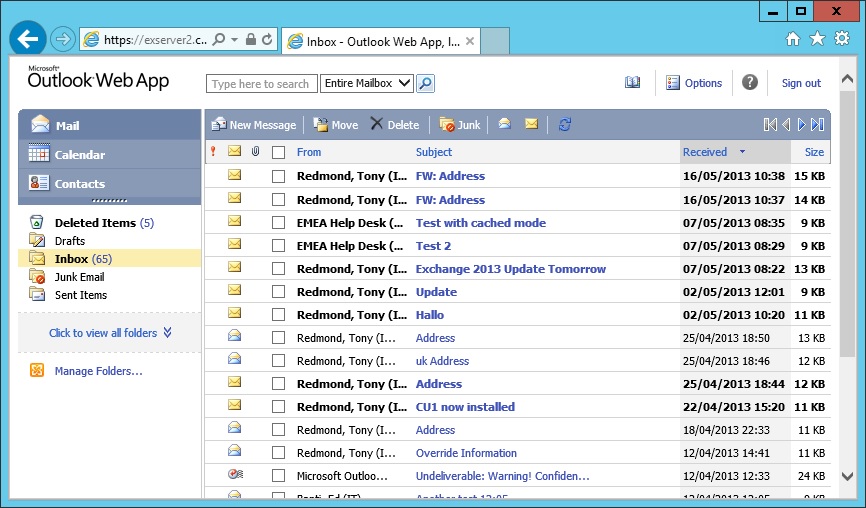This screenshot has height=508, width=866.
Task: Go to the next page of messages
Action: 802,125
